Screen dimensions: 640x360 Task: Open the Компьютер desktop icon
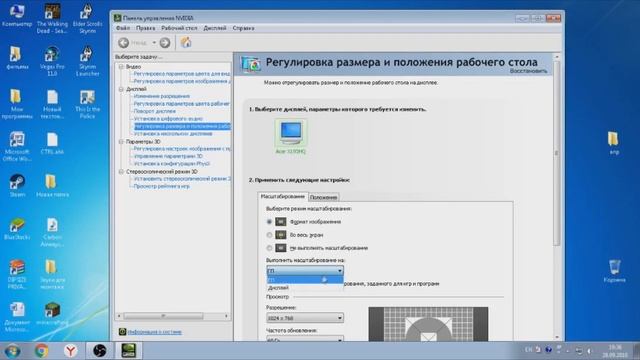pos(17,15)
